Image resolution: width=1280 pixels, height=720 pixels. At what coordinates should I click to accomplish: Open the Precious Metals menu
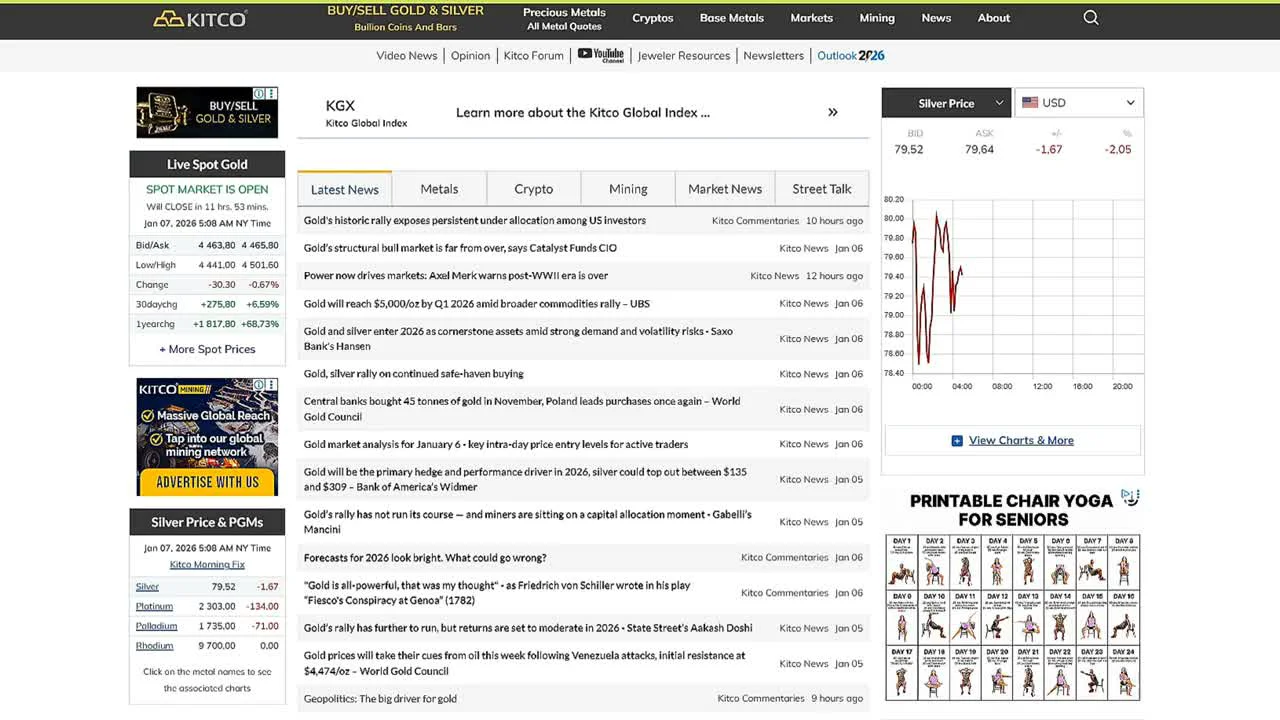pyautogui.click(x=564, y=18)
